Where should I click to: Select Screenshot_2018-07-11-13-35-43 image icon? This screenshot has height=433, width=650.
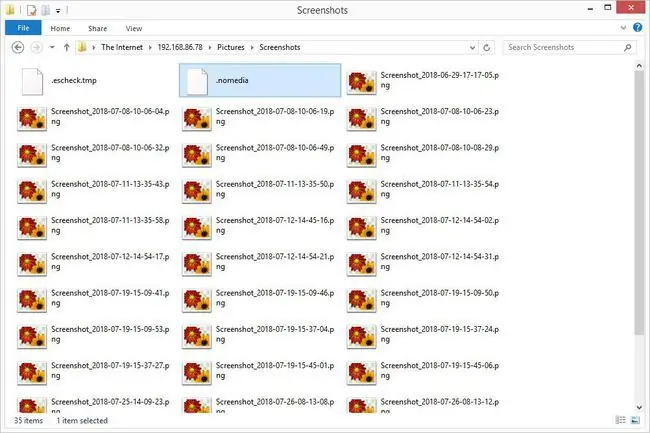pos(32,191)
